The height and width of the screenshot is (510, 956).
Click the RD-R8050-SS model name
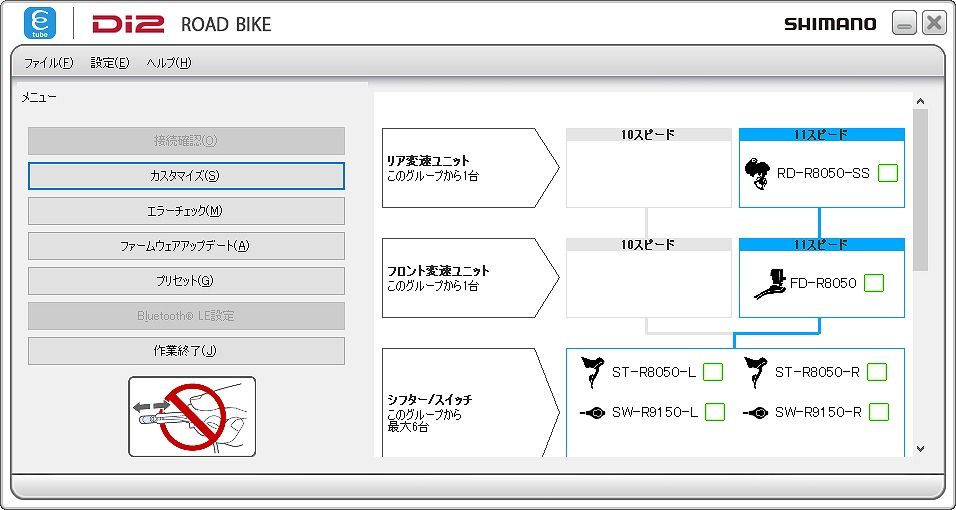[x=823, y=174]
